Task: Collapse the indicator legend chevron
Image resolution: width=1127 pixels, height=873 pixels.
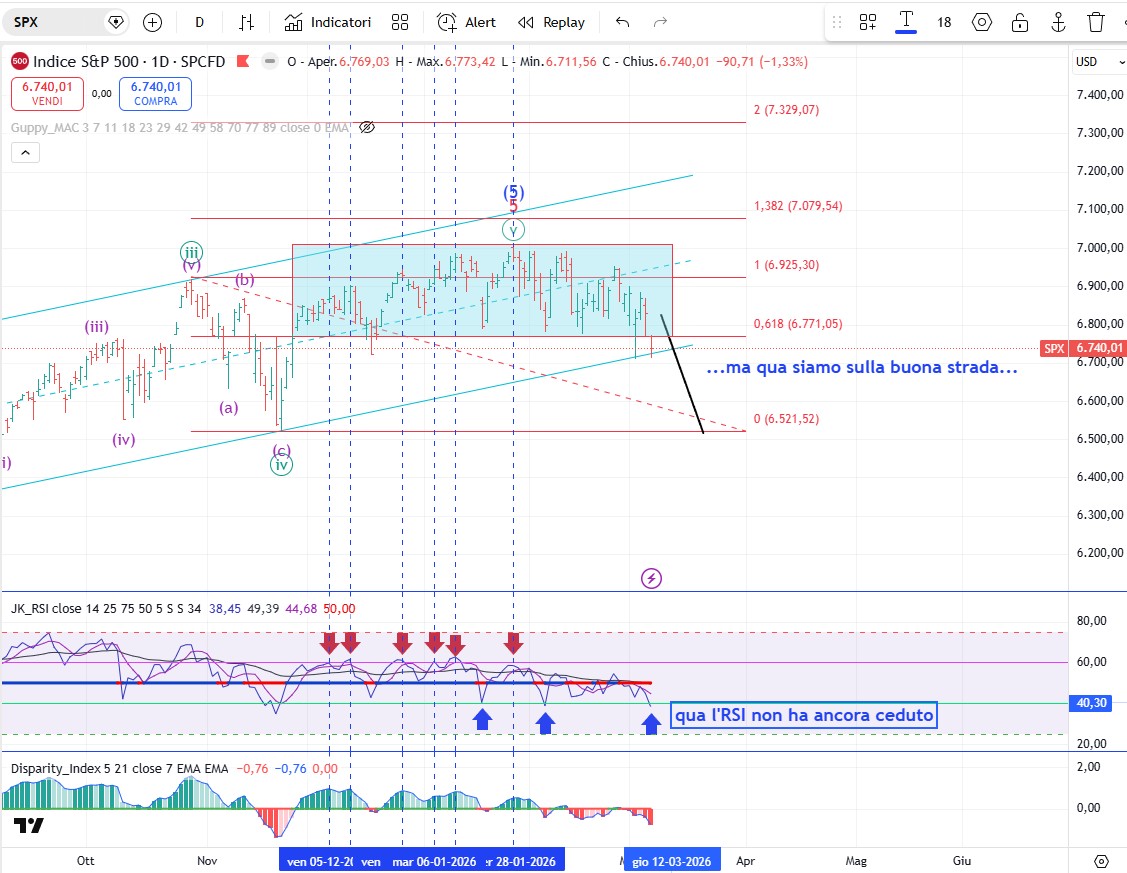Action: [x=25, y=152]
